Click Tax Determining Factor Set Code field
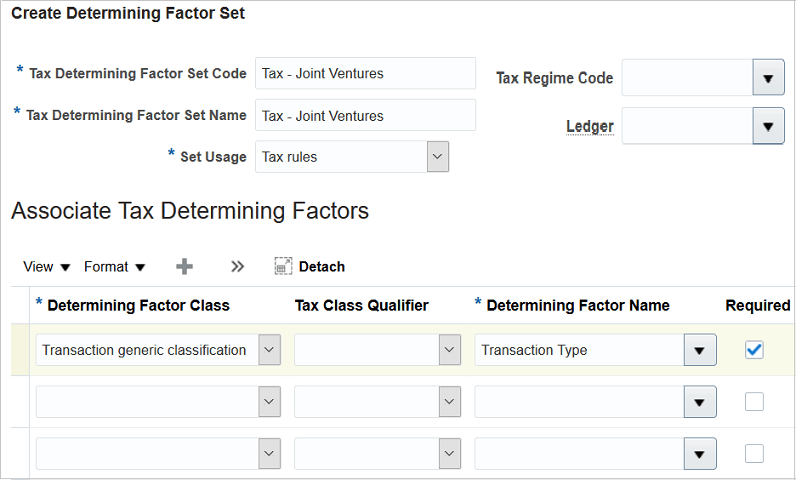 click(x=365, y=73)
